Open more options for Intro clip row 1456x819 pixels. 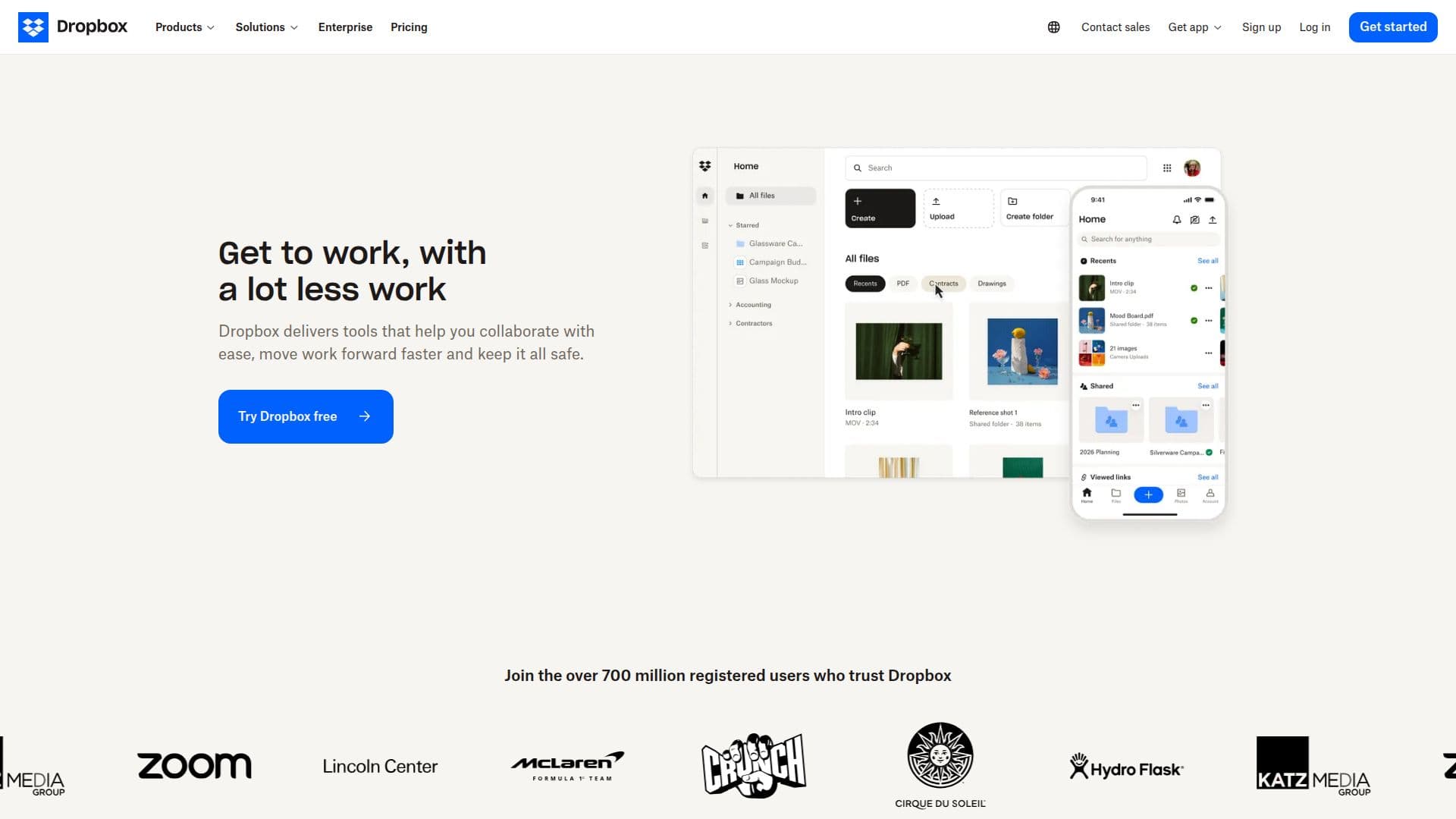coord(1209,288)
